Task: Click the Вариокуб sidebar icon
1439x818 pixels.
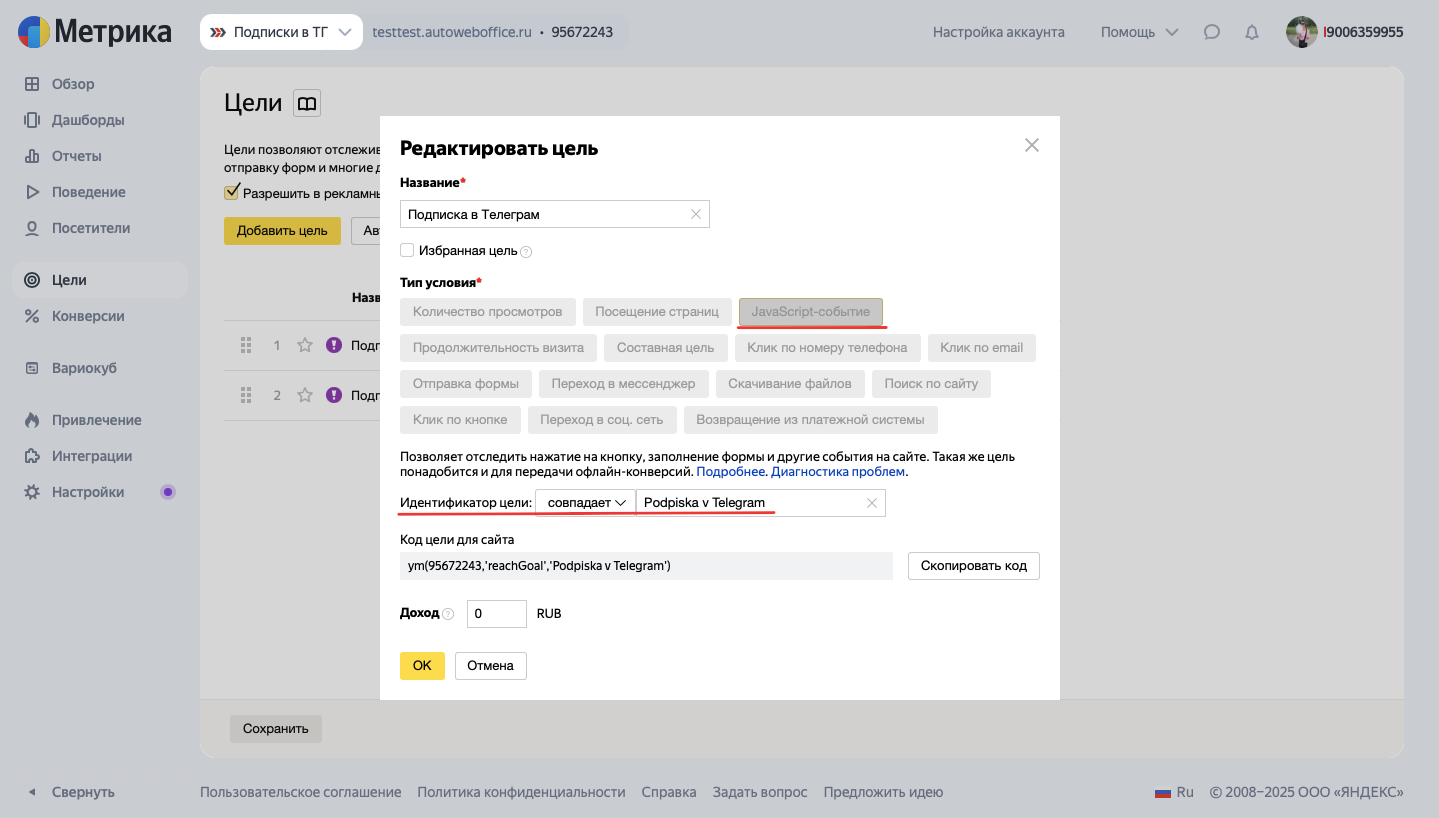Action: (x=32, y=368)
